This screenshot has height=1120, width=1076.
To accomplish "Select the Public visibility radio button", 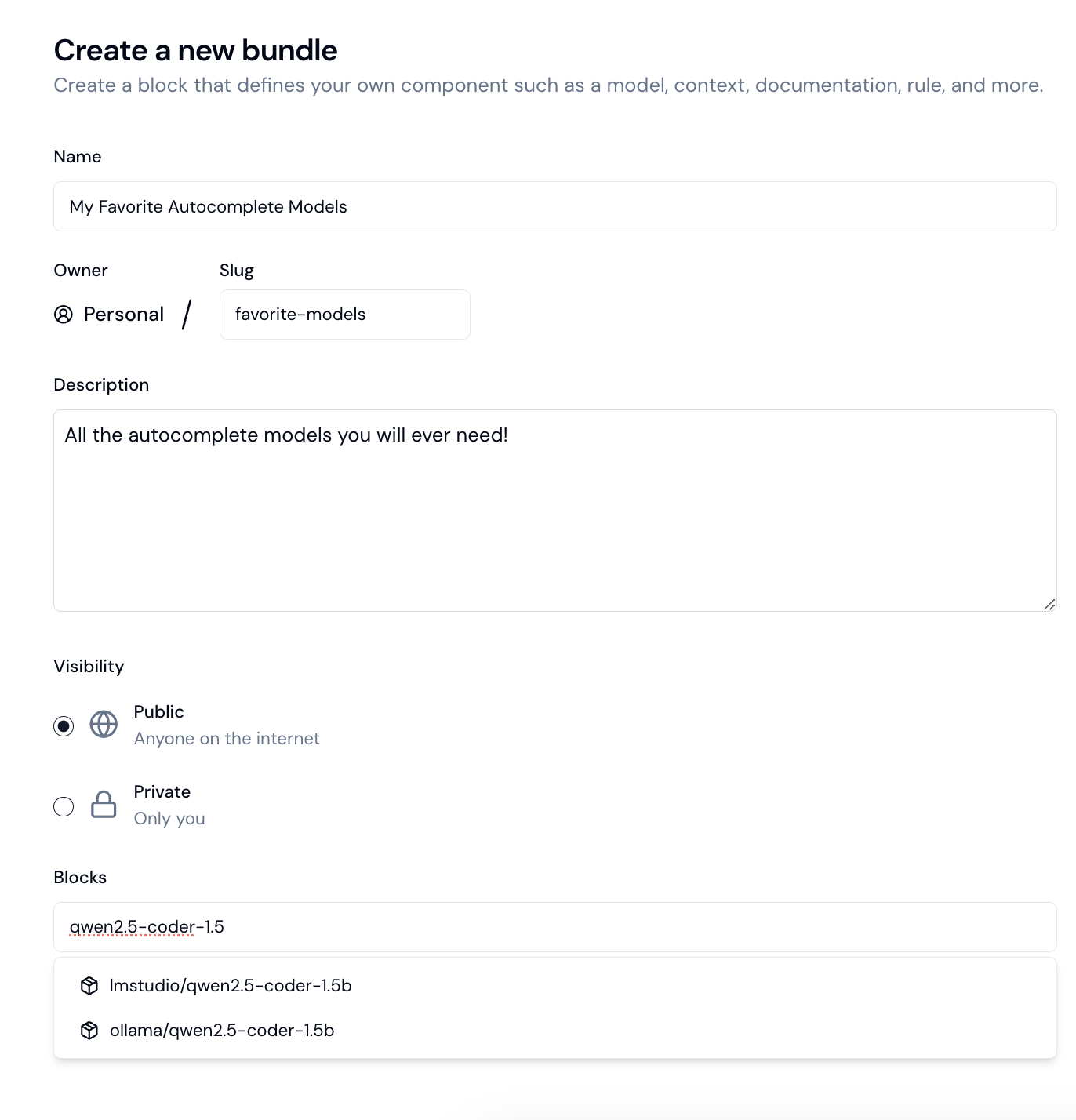I will coord(64,726).
